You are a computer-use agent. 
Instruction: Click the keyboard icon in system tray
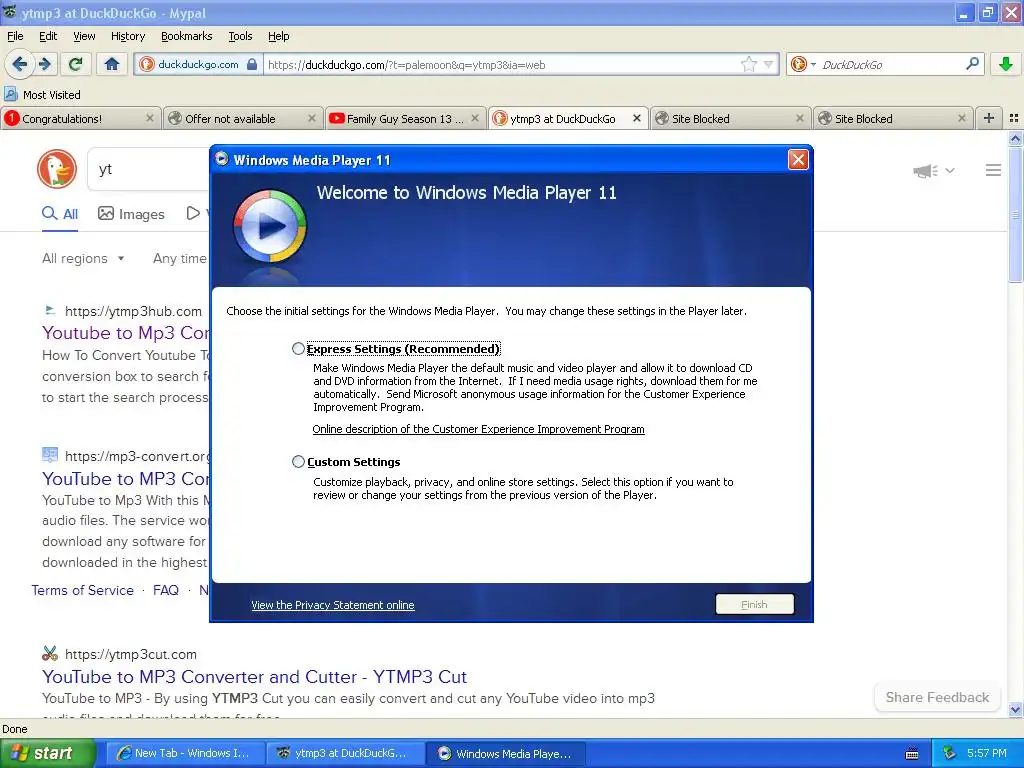pos(912,754)
